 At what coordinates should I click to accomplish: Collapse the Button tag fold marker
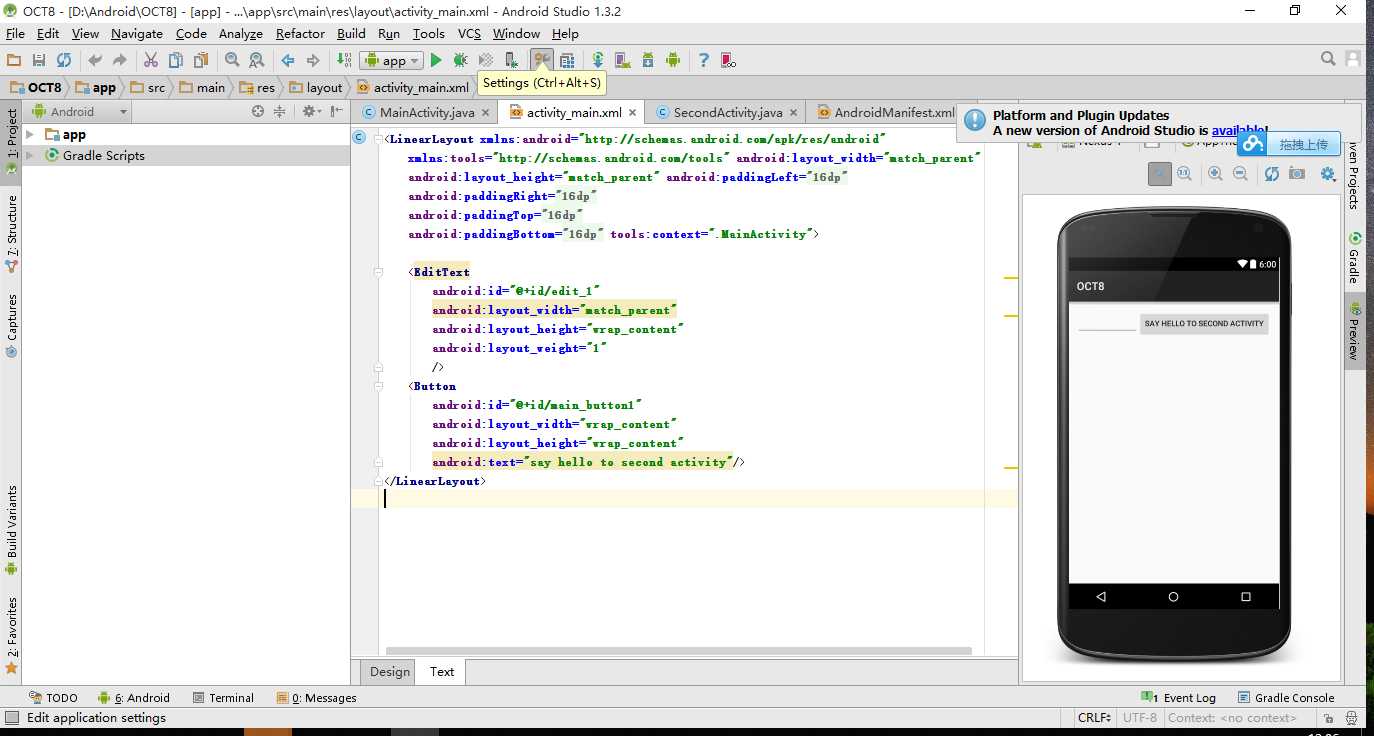377,386
